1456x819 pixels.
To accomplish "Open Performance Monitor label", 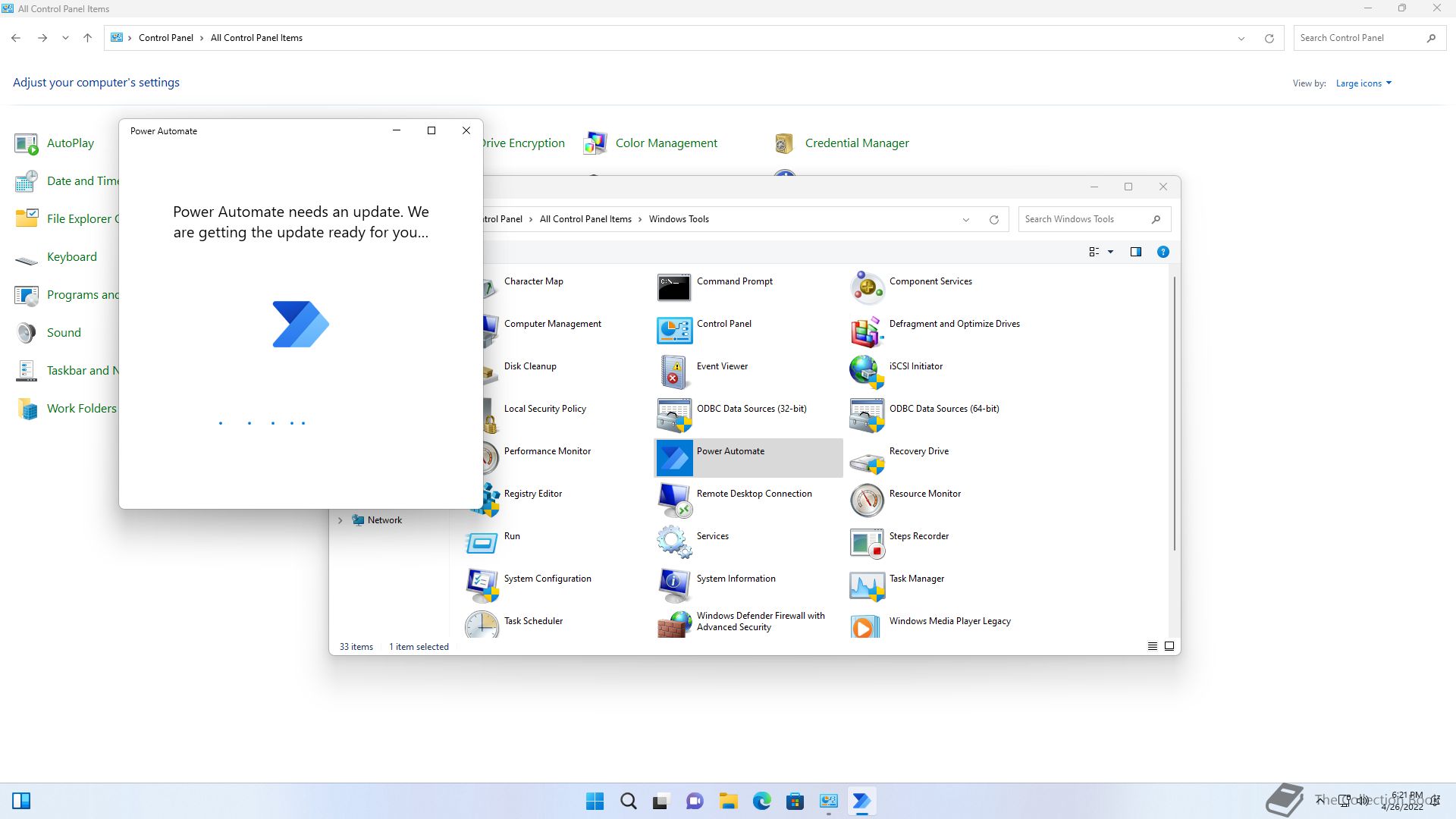I will 547,451.
